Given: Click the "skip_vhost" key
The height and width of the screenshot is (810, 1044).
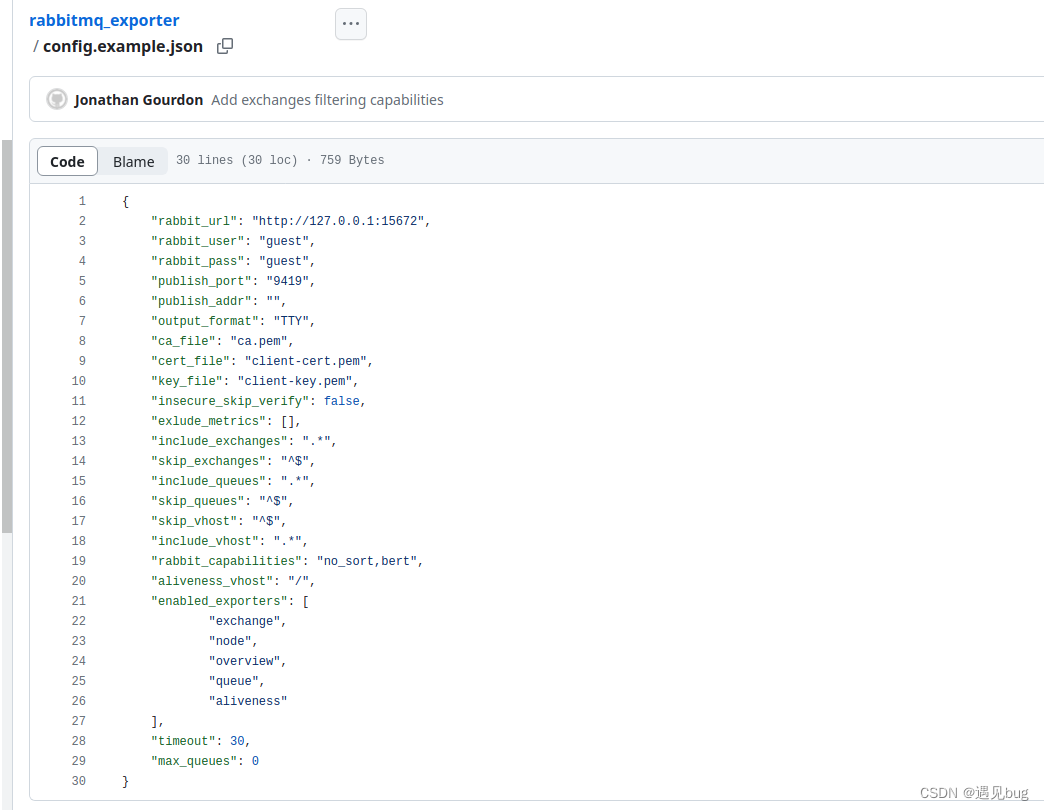Looking at the screenshot, I should coord(194,520).
